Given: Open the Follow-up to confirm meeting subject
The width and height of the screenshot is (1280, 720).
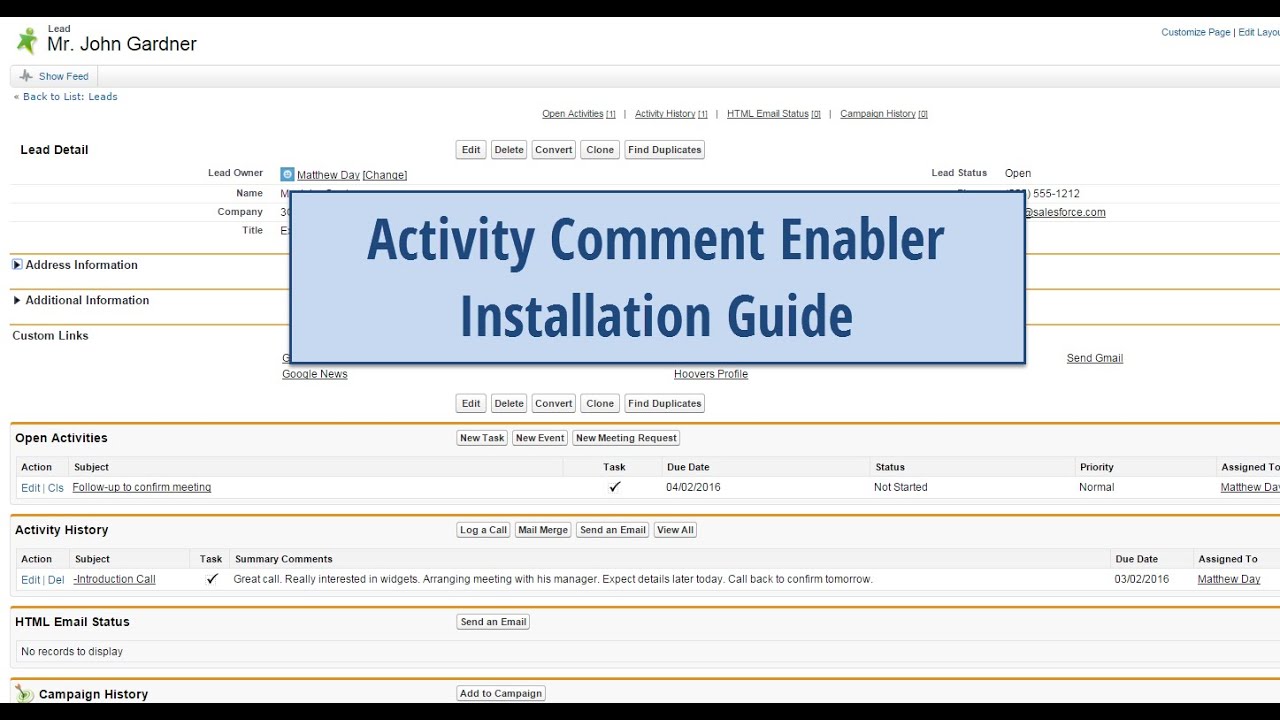Looking at the screenshot, I should [142, 488].
